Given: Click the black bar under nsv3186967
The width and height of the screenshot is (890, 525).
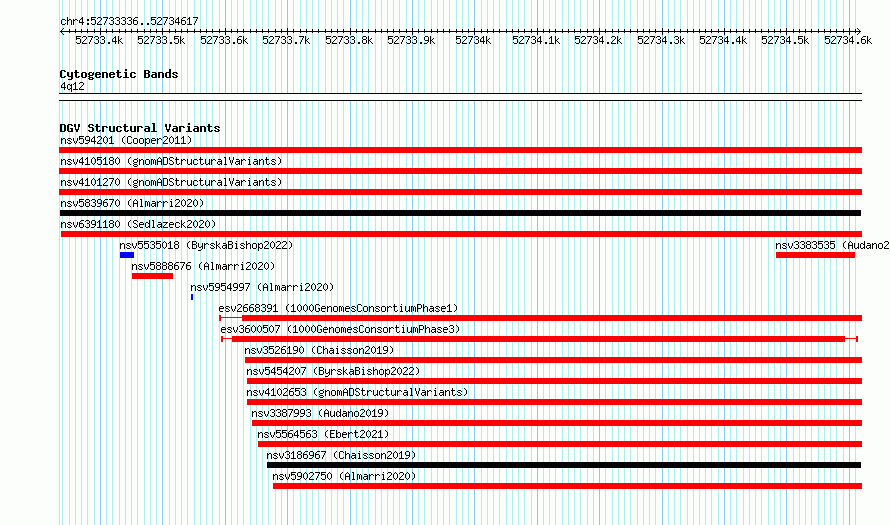Looking at the screenshot, I should click(x=564, y=465).
